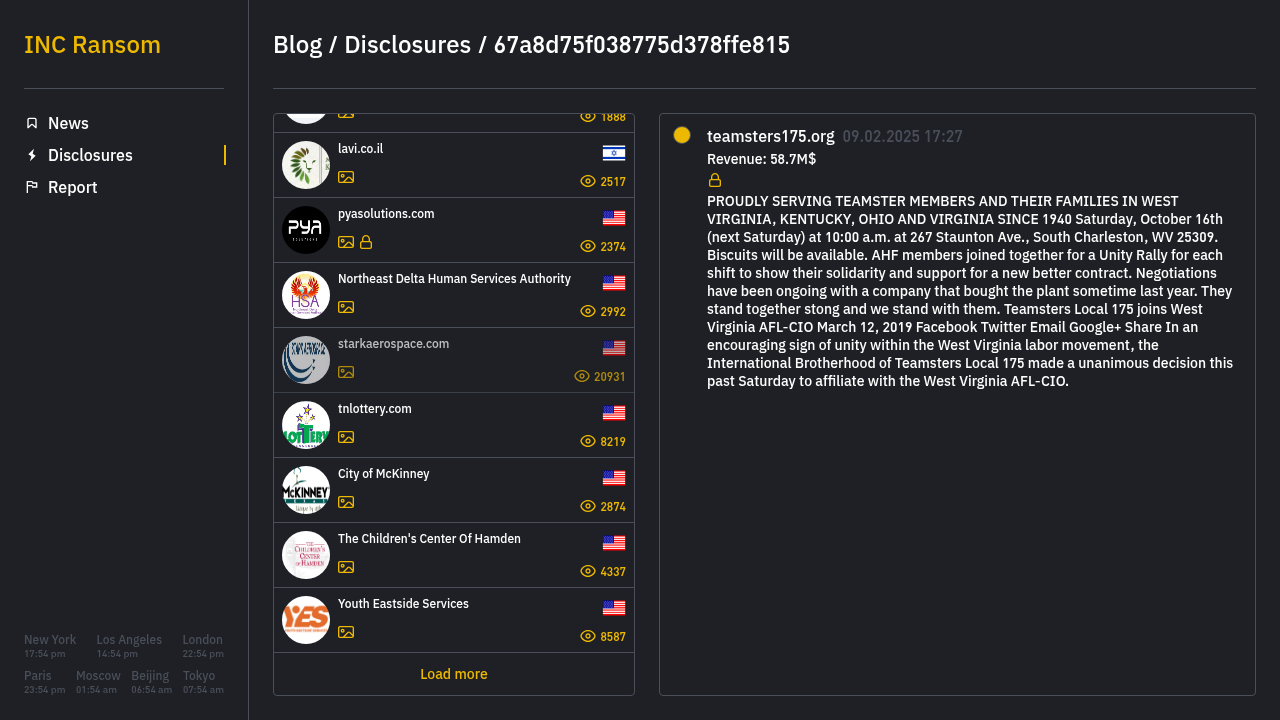This screenshot has height=720, width=1280.
Task: Click eye views icon showing 2517
Action: (x=588, y=181)
